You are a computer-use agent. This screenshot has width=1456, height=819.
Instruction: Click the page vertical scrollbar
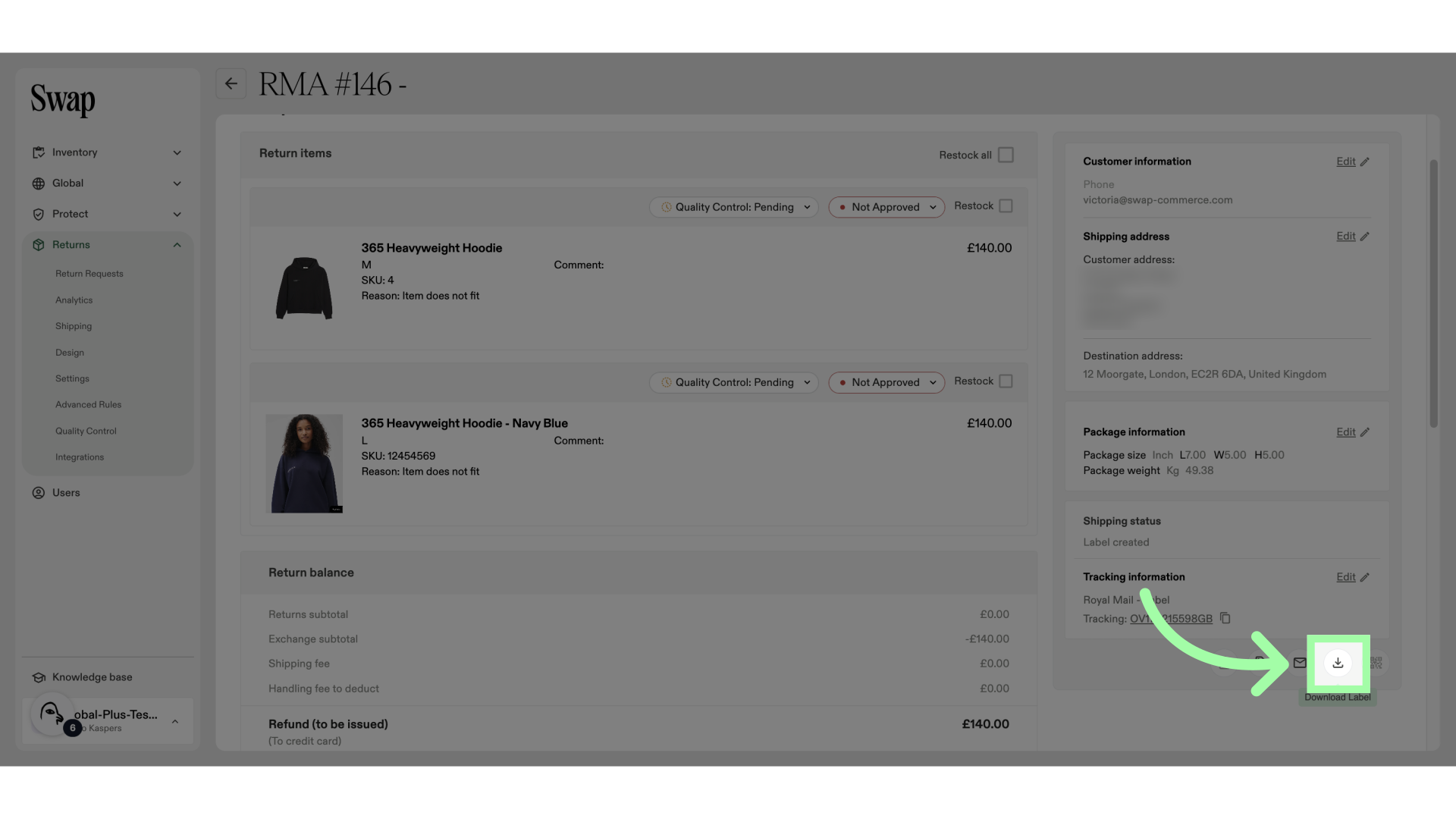1433,293
